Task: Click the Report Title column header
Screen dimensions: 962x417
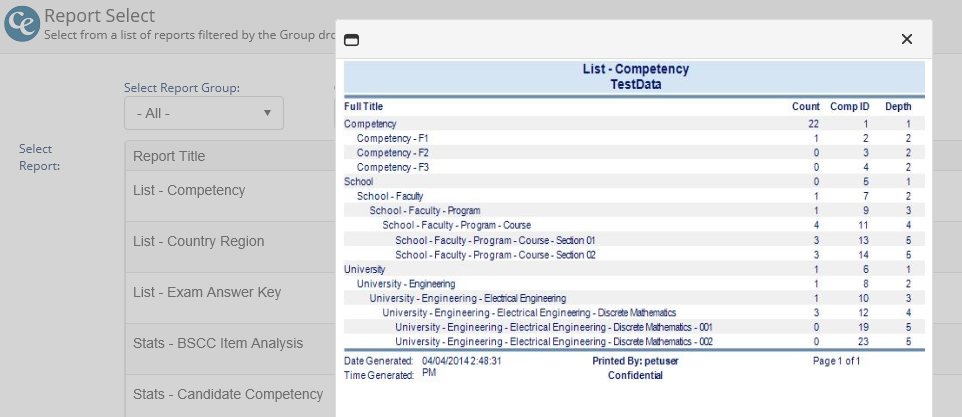Action: (x=169, y=156)
